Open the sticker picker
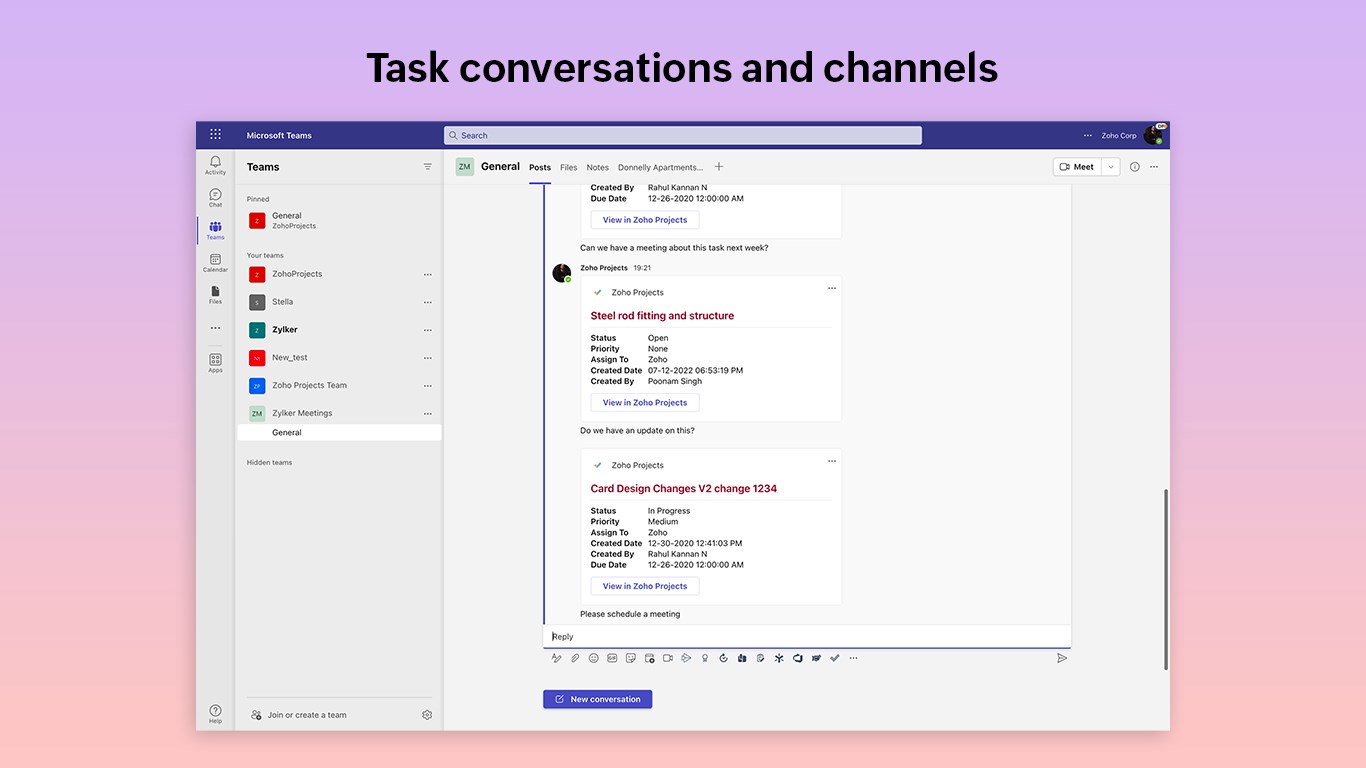This screenshot has height=768, width=1366. pos(631,658)
